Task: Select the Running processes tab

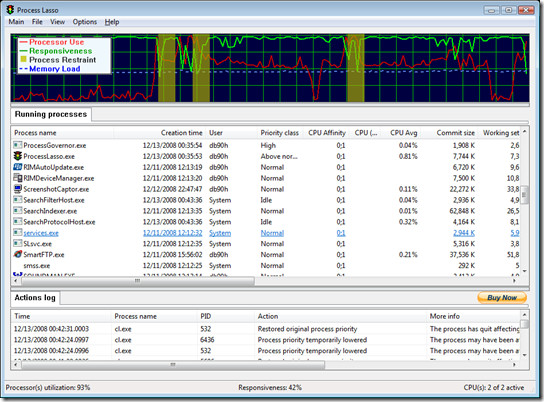Action: pyautogui.click(x=51, y=114)
